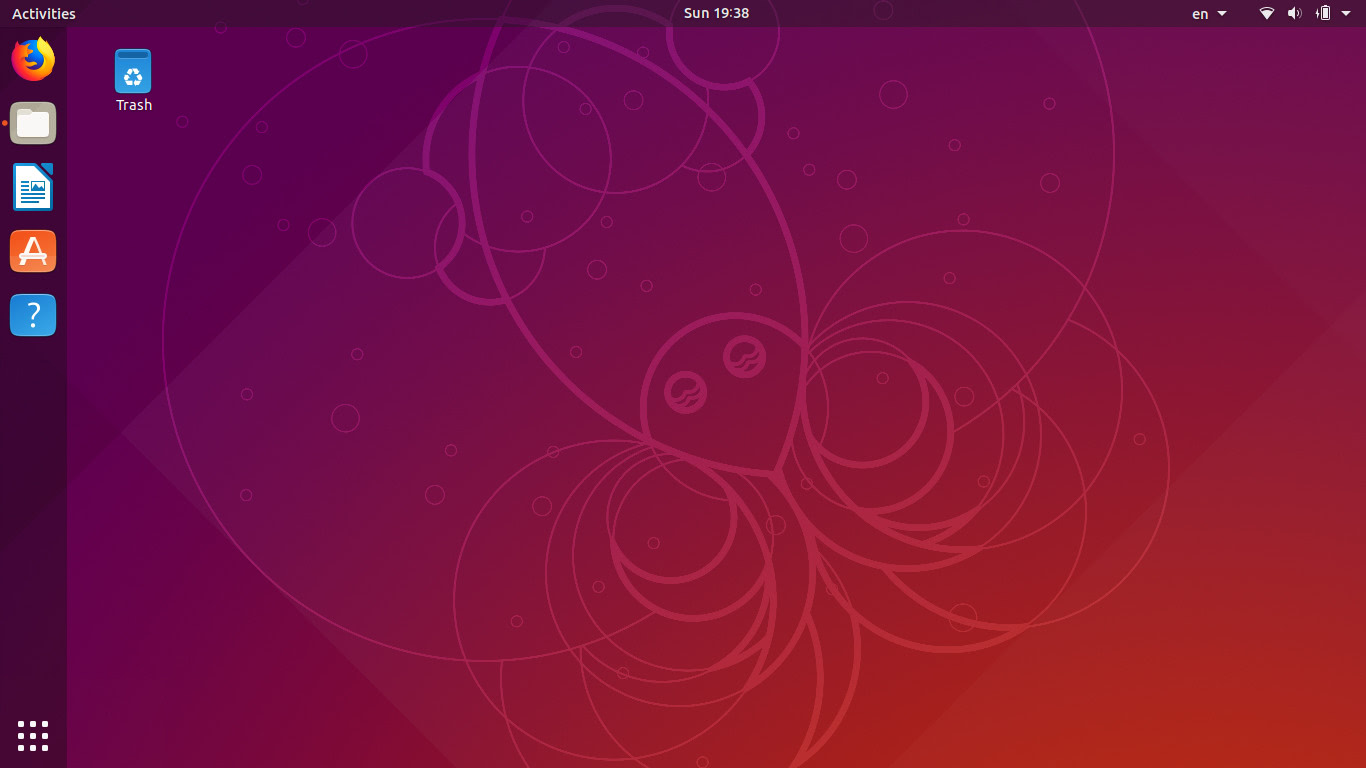The height and width of the screenshot is (768, 1366).
Task: Open the system menu dropdown arrow
Action: click(1346, 13)
